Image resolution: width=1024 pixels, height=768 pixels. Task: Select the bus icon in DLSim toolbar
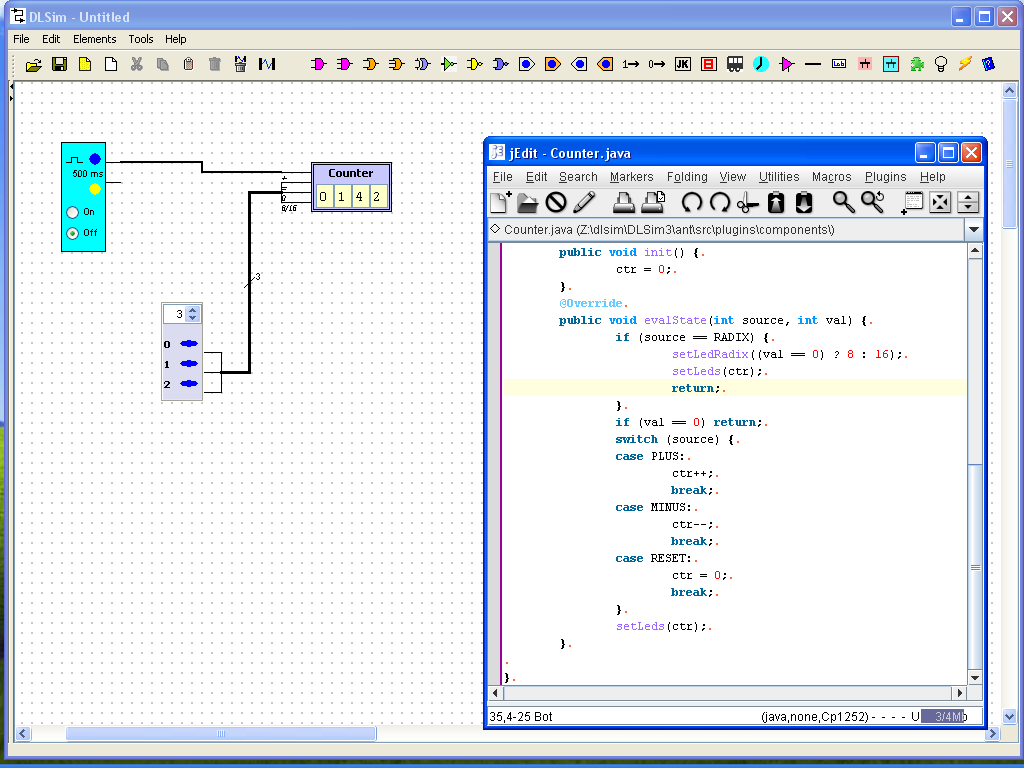[x=735, y=64]
